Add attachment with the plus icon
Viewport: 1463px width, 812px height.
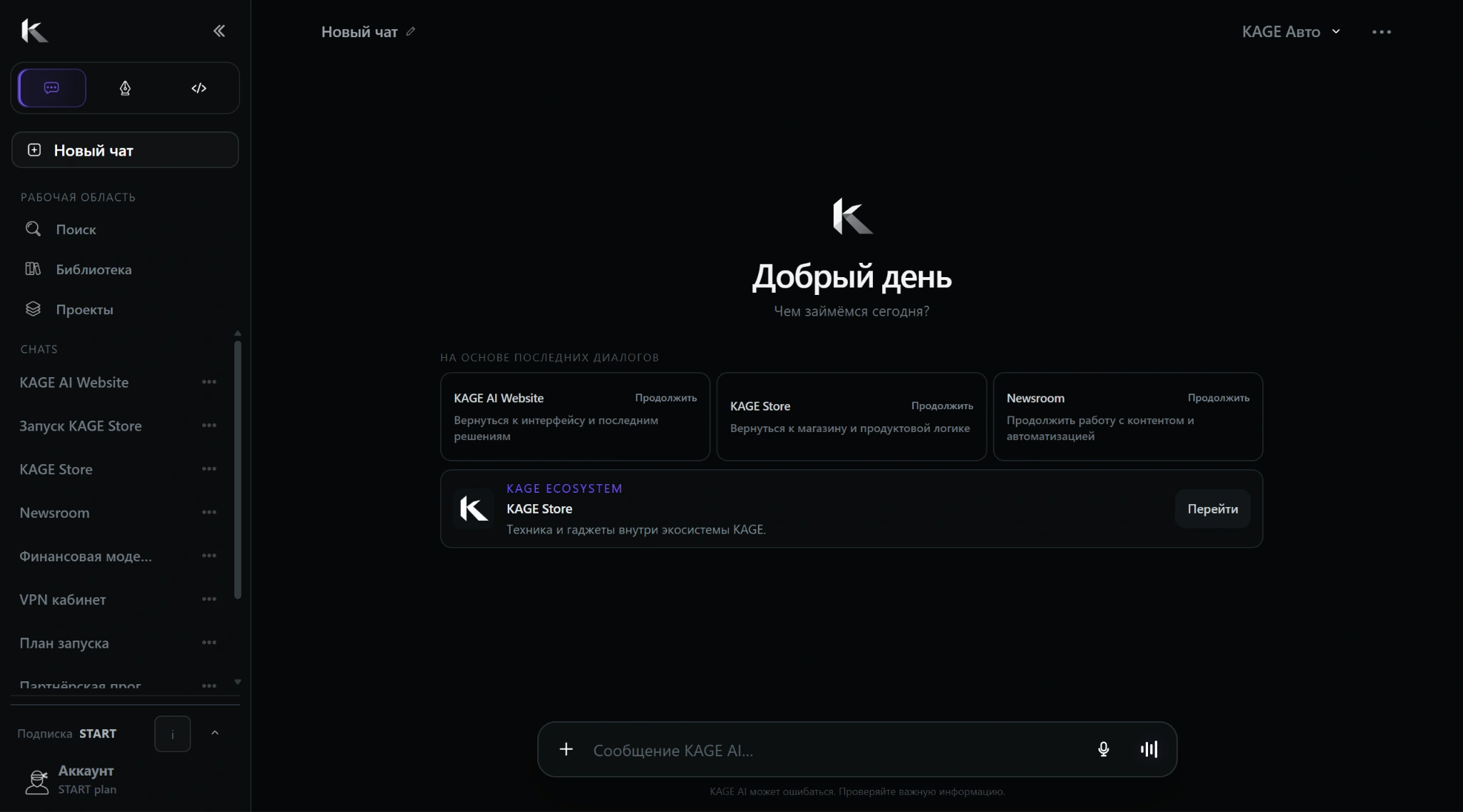pyautogui.click(x=566, y=749)
